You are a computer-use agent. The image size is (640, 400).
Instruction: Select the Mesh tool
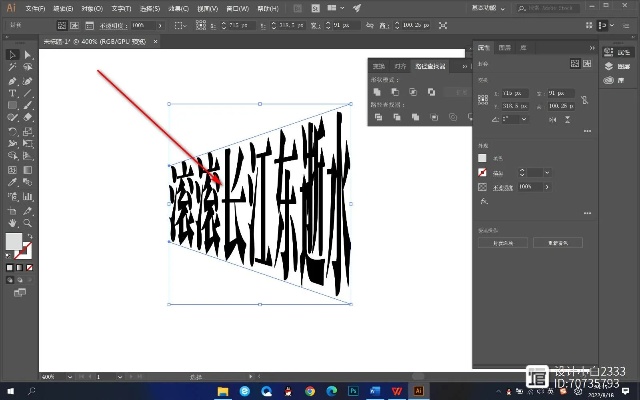tap(12, 170)
